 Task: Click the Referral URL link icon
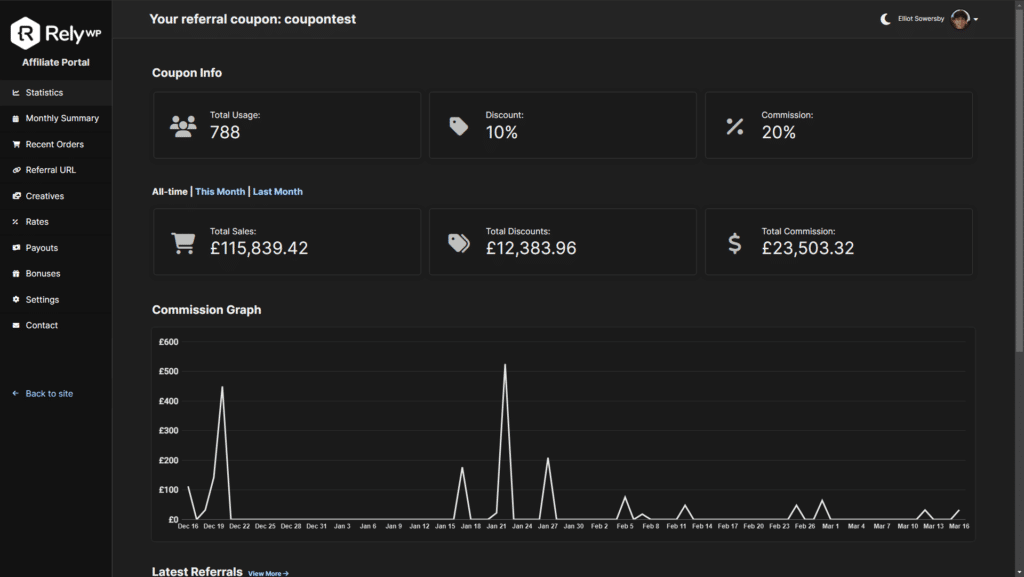point(16,170)
